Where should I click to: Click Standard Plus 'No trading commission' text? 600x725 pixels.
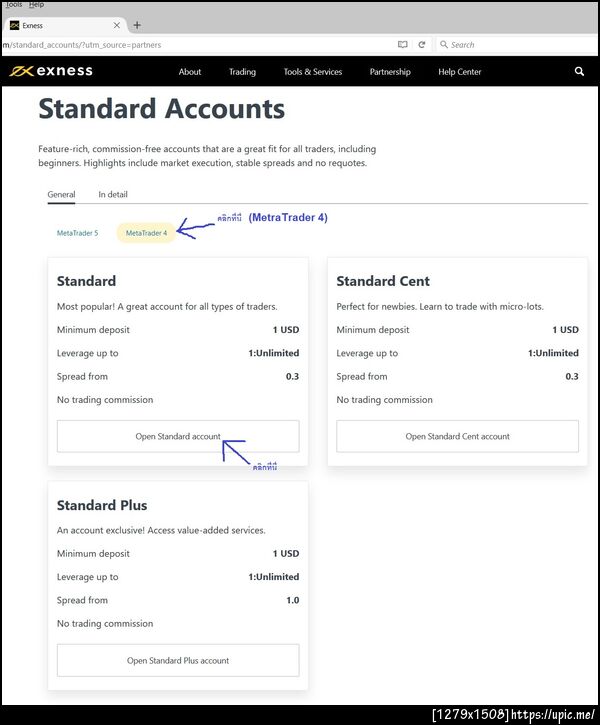tap(105, 624)
